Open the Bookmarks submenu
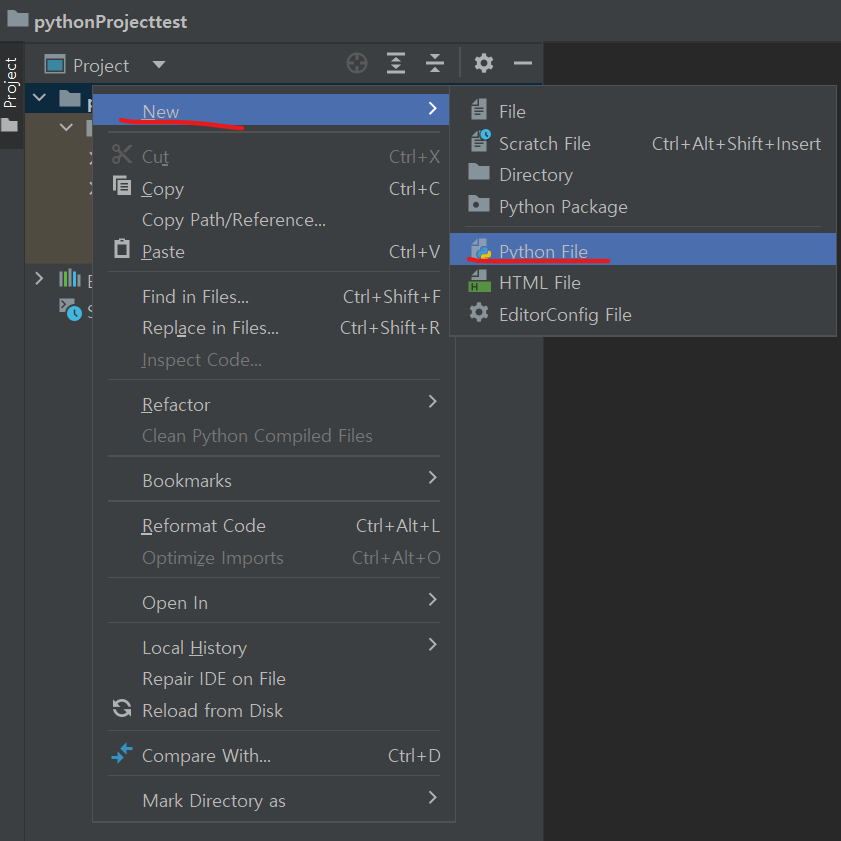Image resolution: width=841 pixels, height=841 pixels. click(274, 481)
